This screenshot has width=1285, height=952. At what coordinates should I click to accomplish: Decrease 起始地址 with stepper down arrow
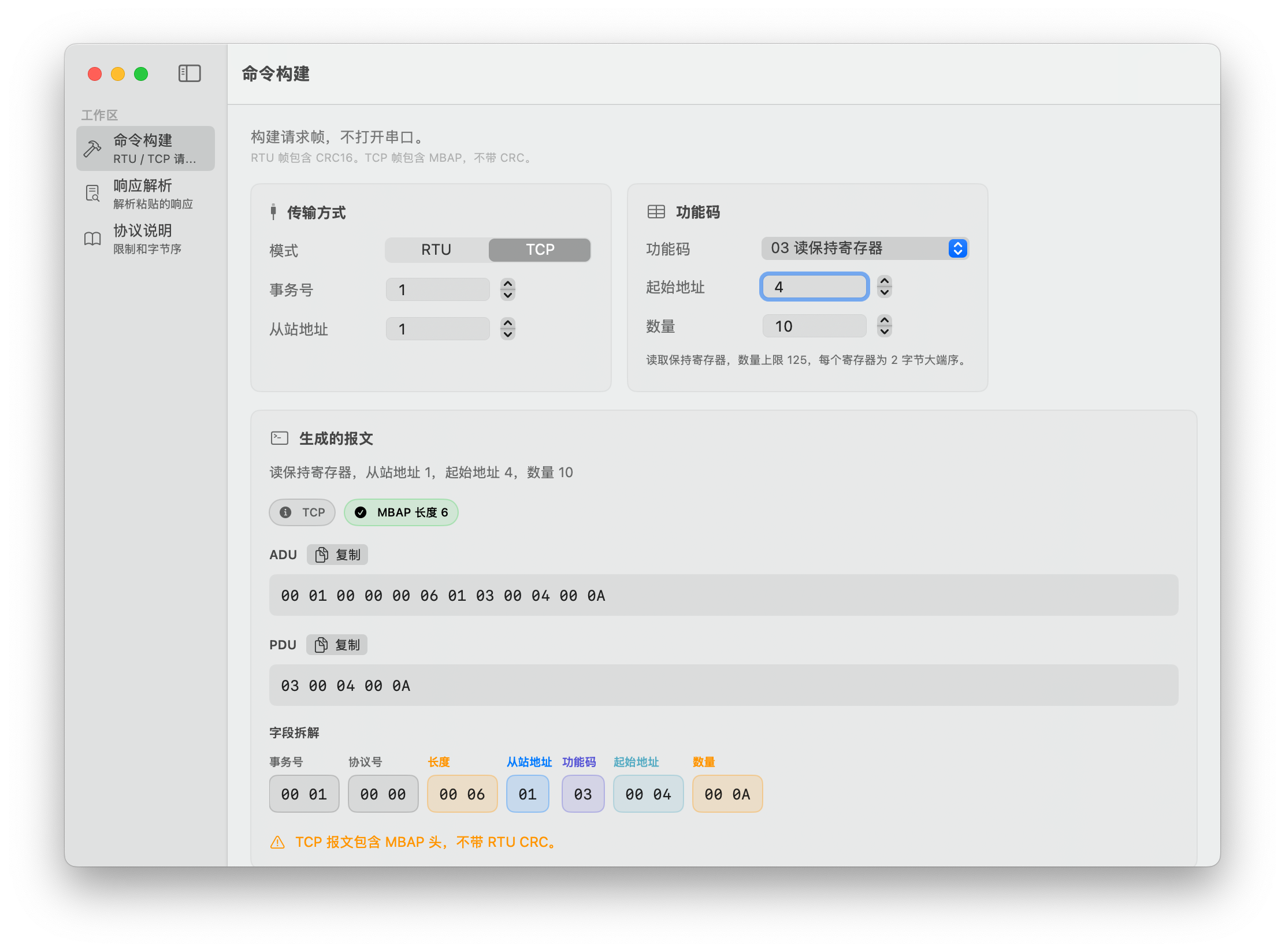click(x=885, y=292)
